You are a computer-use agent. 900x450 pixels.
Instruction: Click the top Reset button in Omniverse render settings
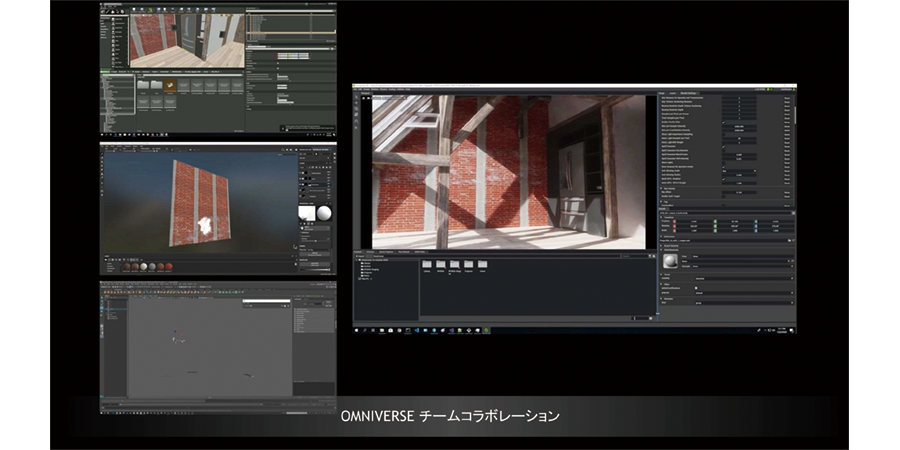coord(788,98)
